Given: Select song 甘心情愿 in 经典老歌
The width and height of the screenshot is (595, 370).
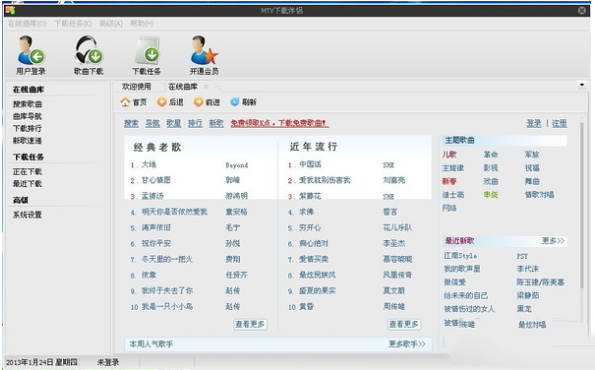Looking at the screenshot, I should point(156,180).
